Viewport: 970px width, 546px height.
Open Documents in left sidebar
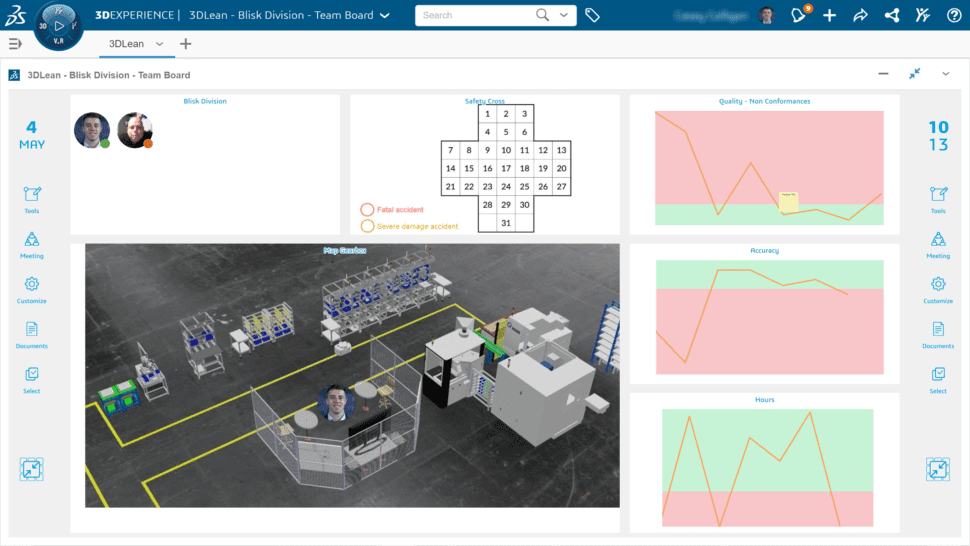pos(32,335)
